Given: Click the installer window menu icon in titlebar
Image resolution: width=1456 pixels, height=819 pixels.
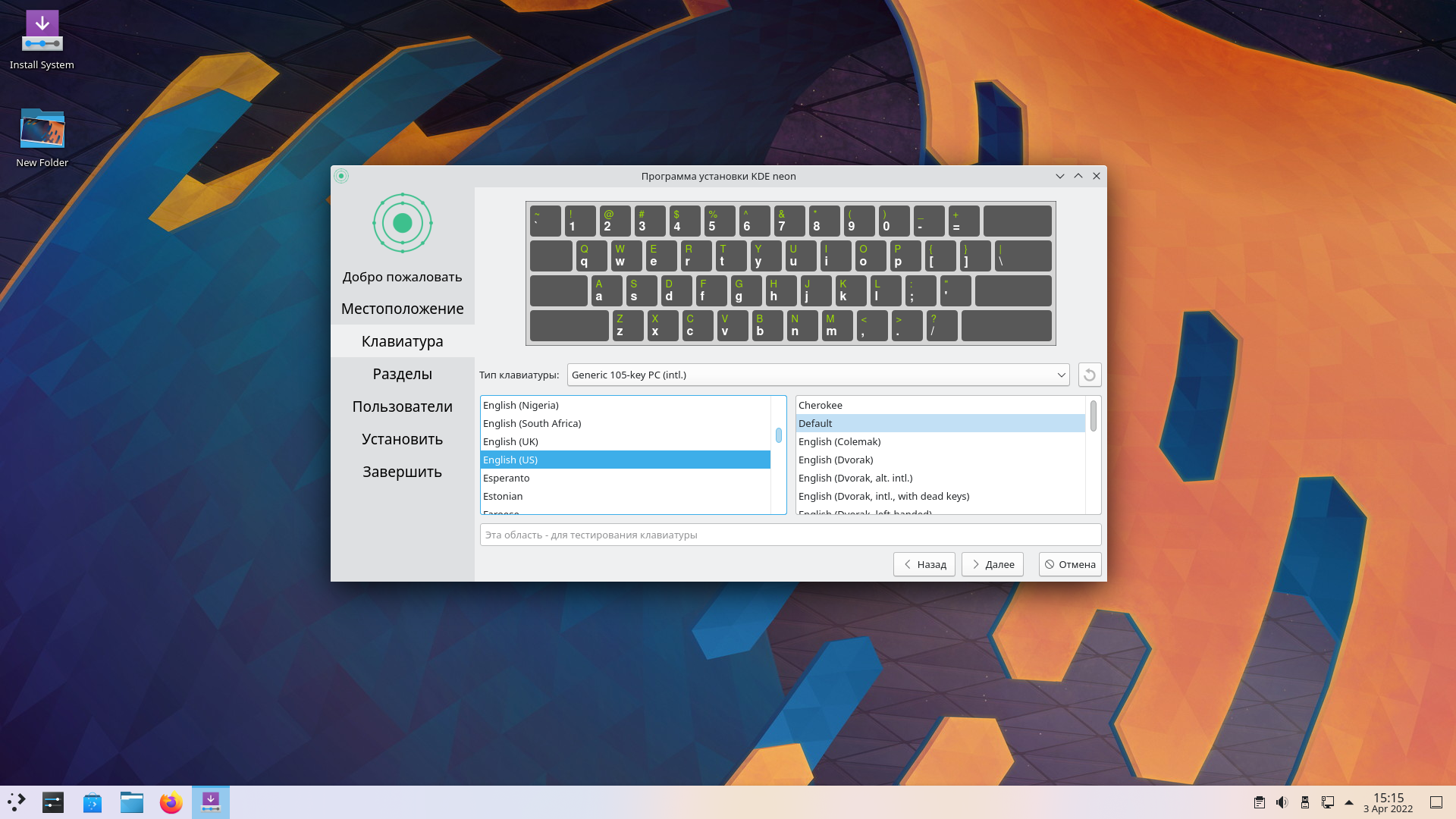Looking at the screenshot, I should [341, 176].
